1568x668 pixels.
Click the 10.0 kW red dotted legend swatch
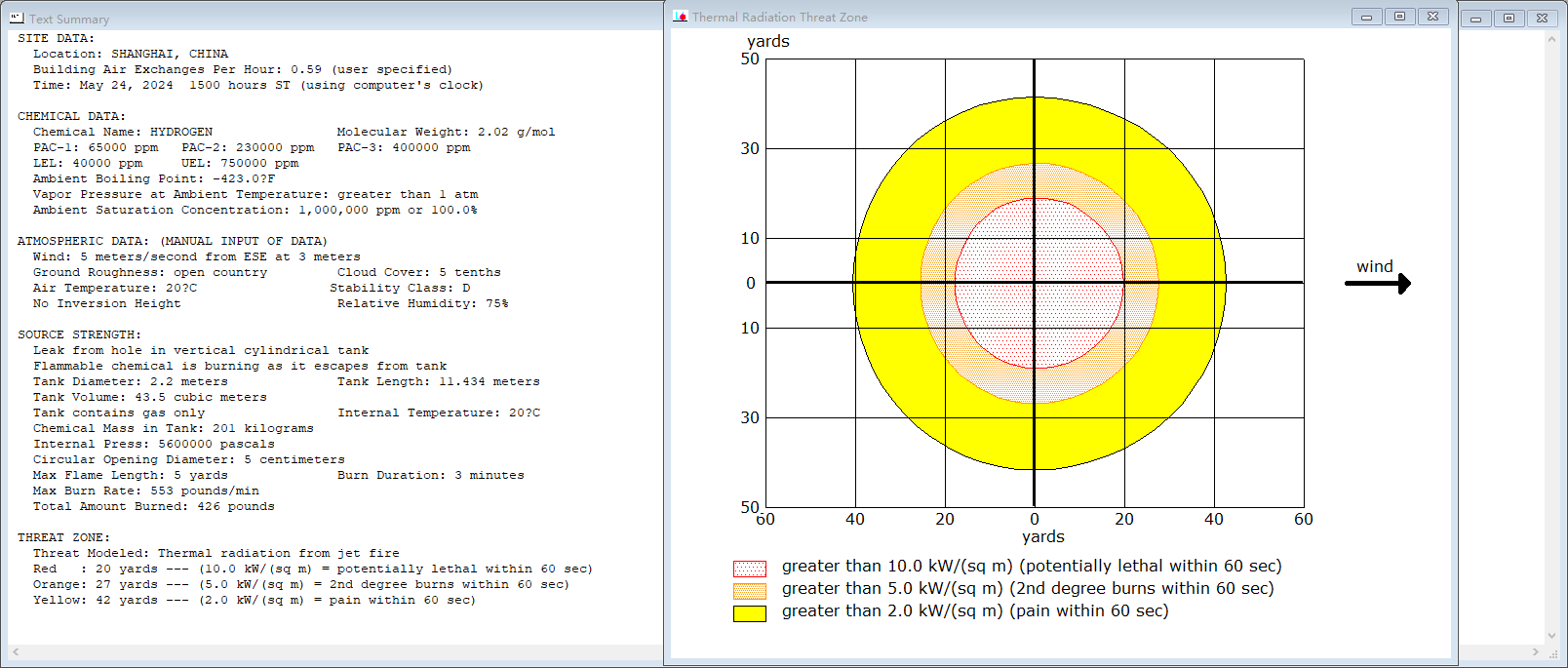[750, 569]
